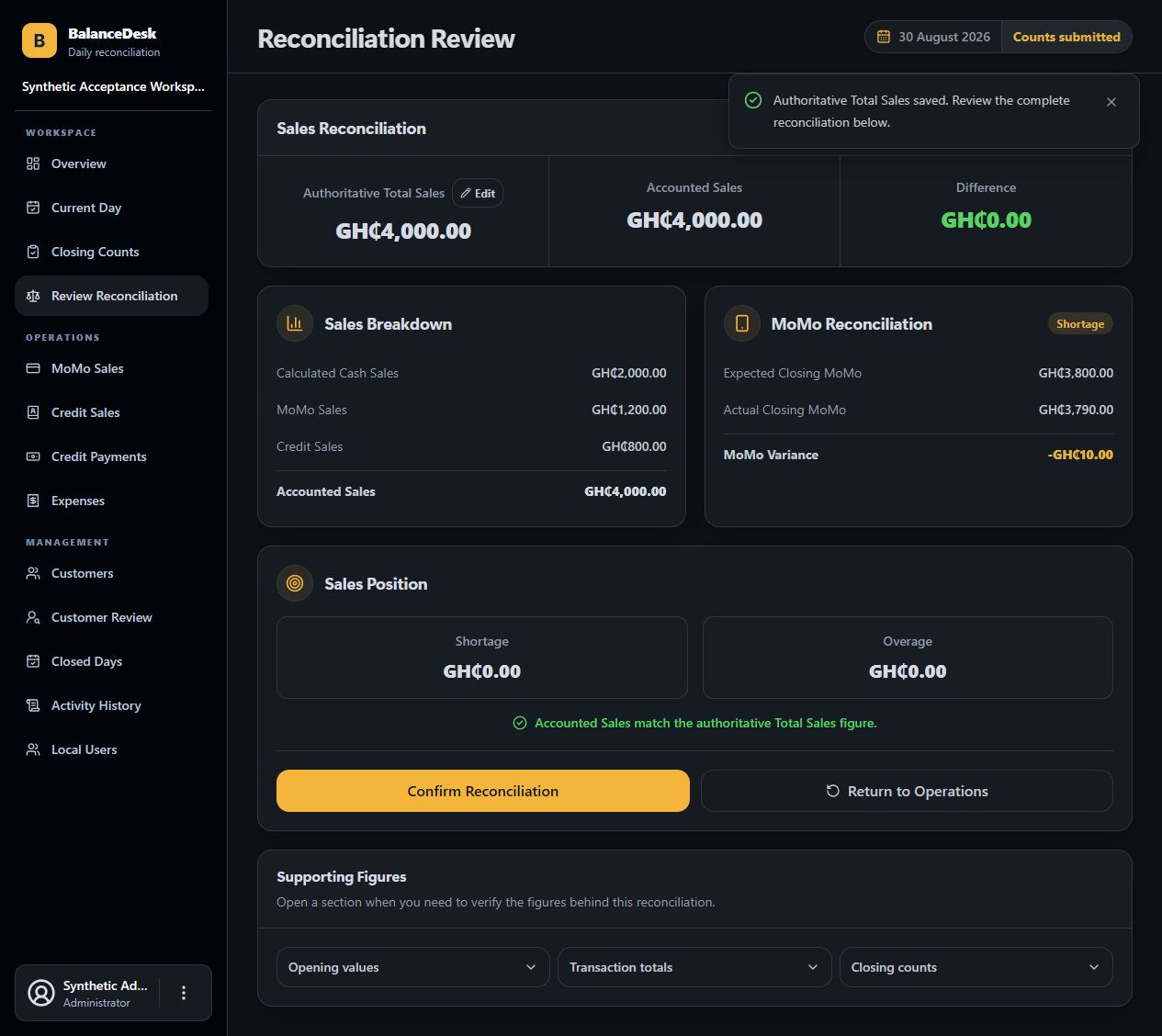Click Return to Operations button
1162x1036 pixels.
[907, 791]
